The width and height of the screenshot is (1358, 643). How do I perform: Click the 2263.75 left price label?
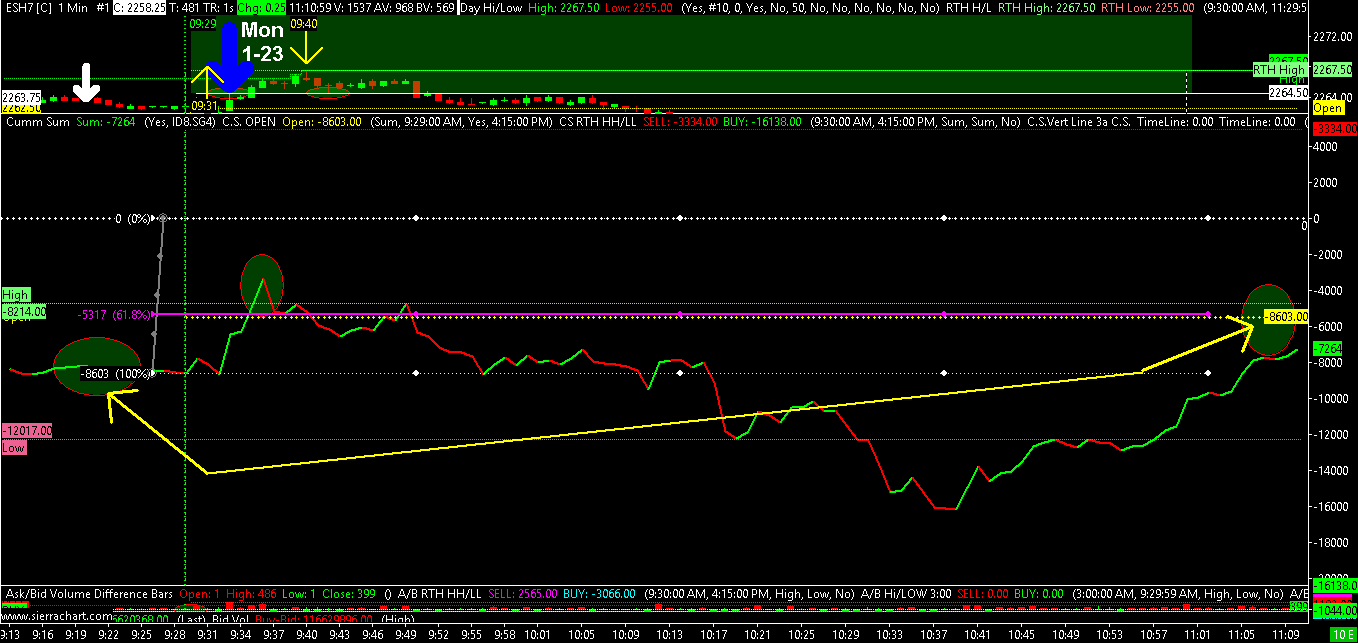click(x=20, y=97)
